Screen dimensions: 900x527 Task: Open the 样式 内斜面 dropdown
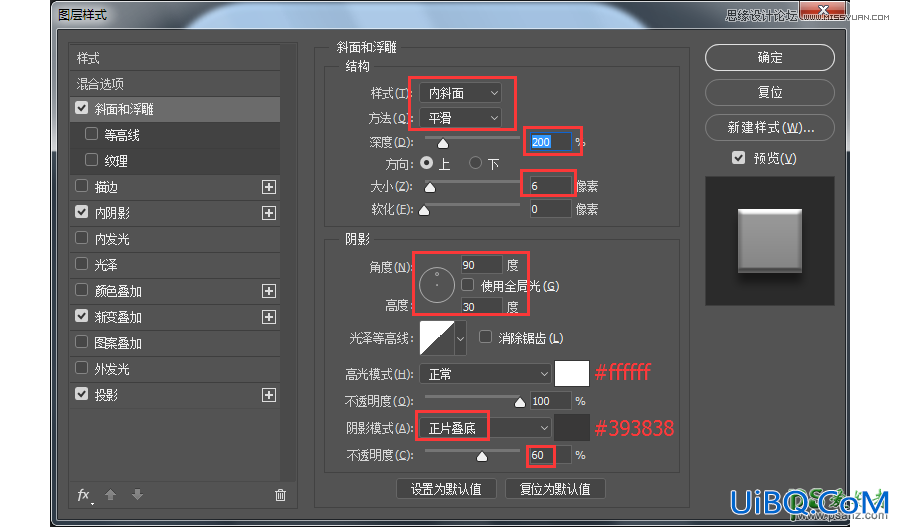(460, 92)
